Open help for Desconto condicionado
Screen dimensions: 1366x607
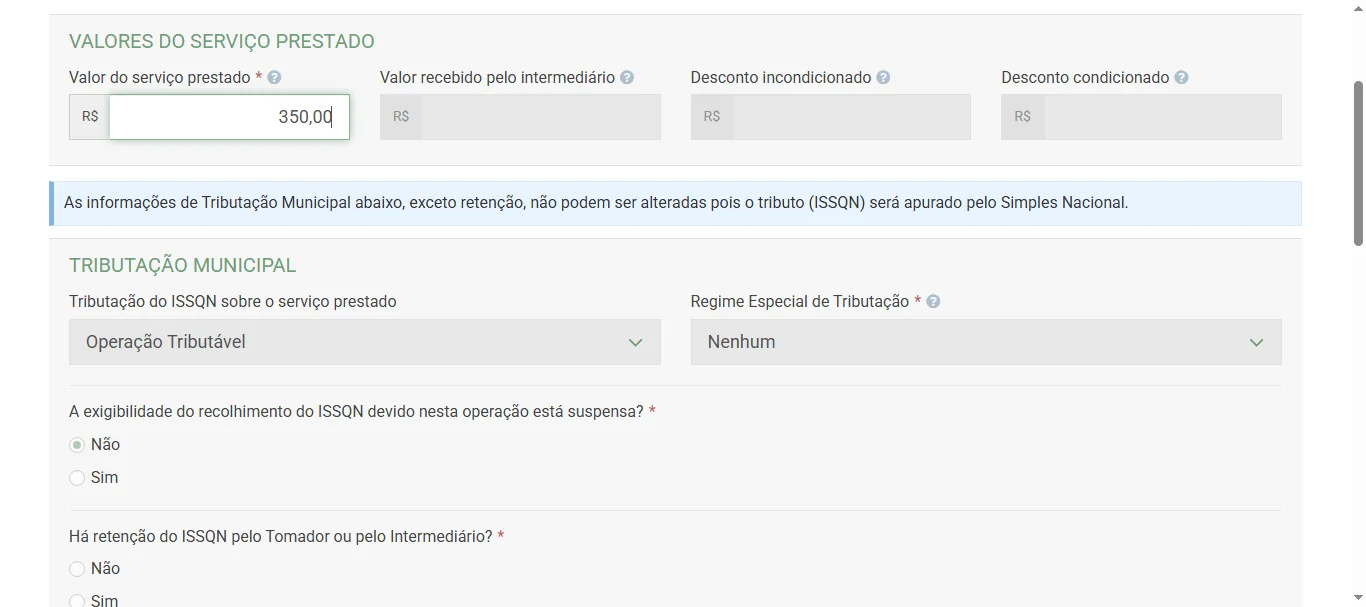(1180, 76)
